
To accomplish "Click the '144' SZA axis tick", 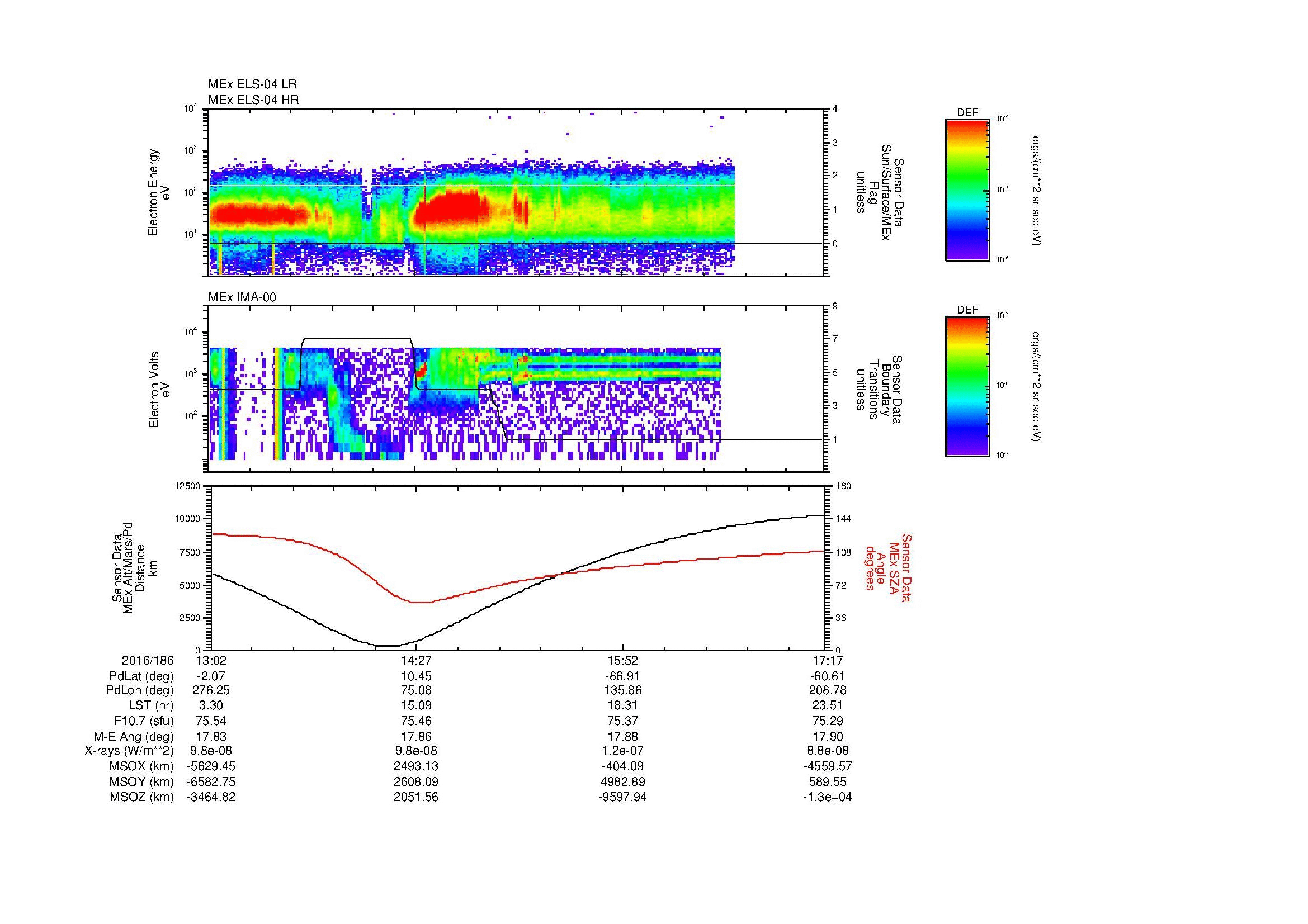I will tap(843, 519).
